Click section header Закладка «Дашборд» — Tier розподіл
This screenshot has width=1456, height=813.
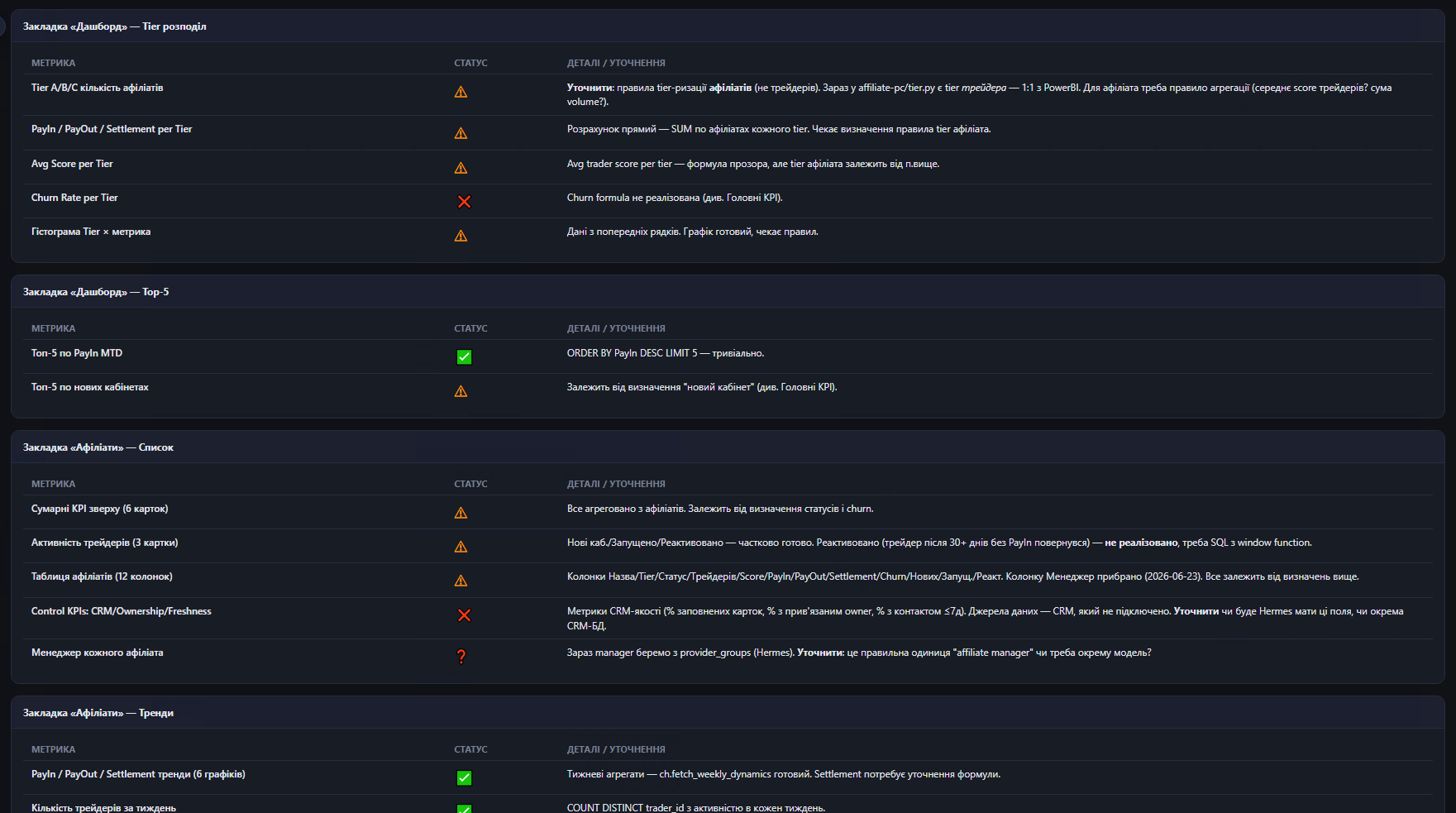[115, 26]
